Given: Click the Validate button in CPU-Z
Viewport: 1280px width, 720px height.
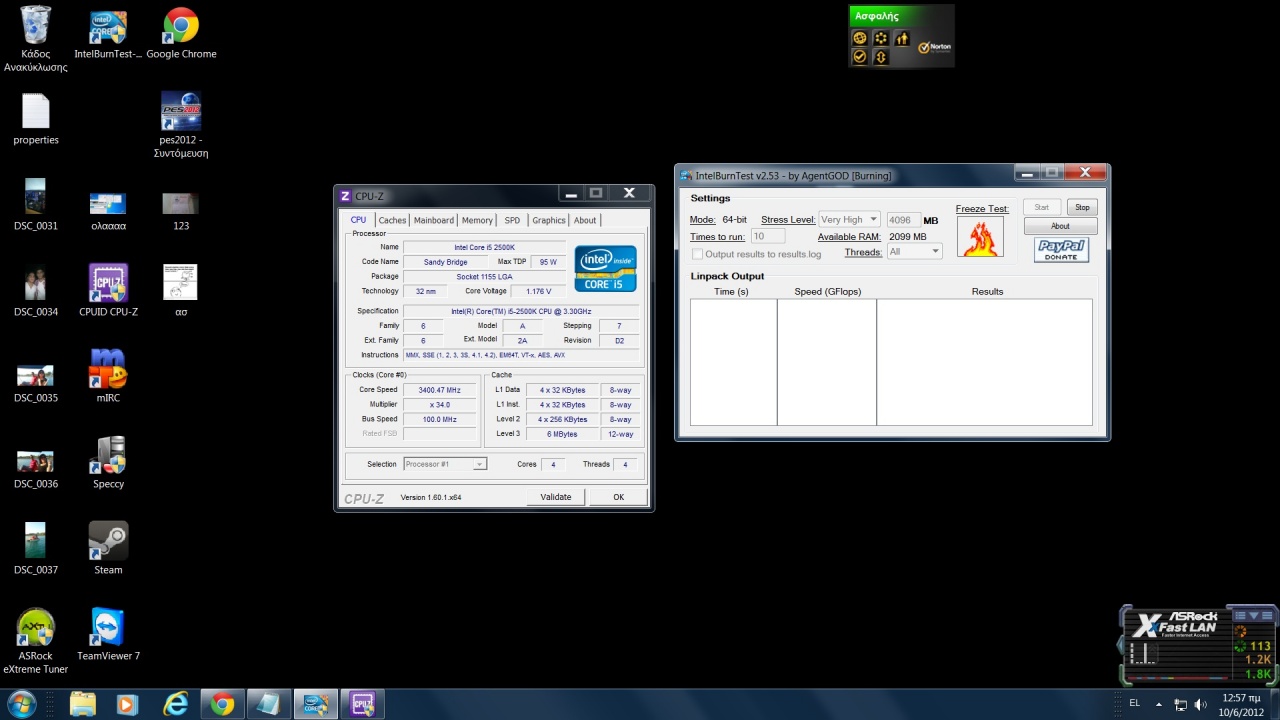Looking at the screenshot, I should click(556, 497).
